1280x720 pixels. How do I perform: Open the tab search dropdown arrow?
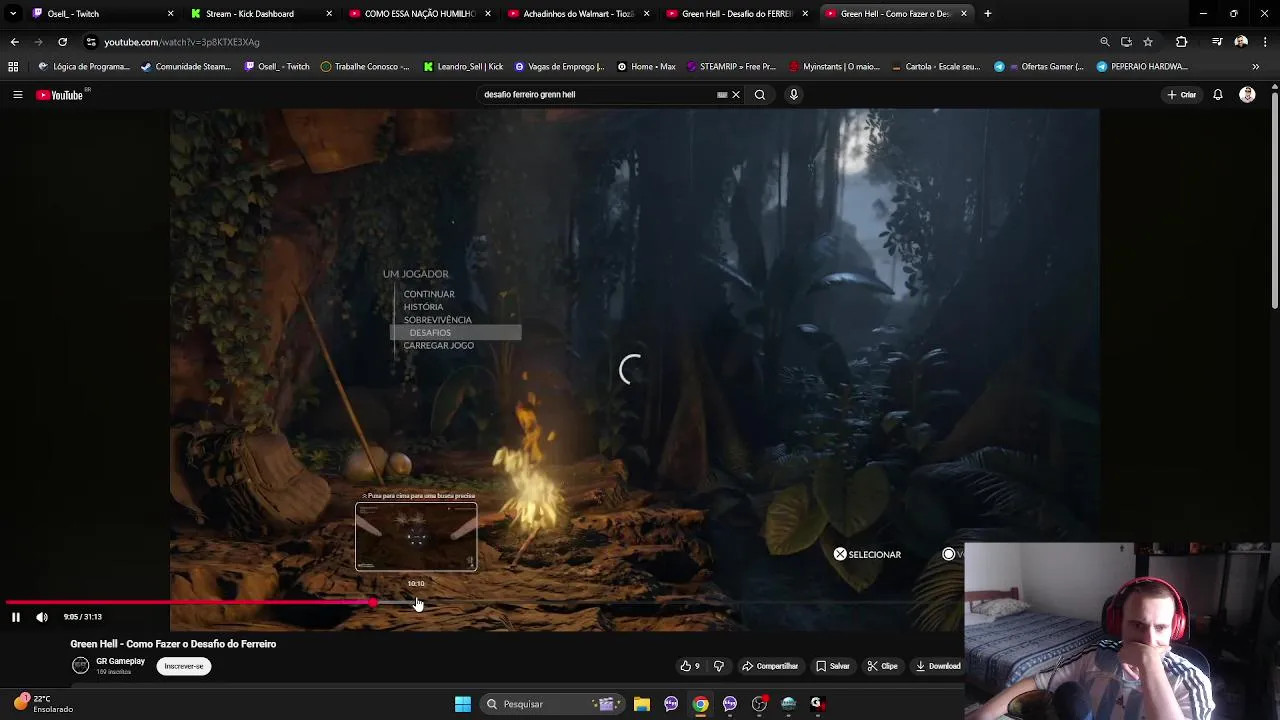coord(12,14)
